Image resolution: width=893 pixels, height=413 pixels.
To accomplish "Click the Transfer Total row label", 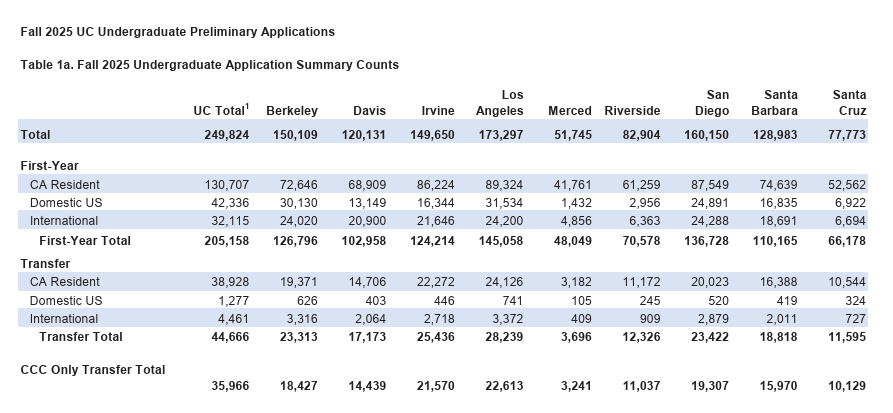I will point(81,337).
